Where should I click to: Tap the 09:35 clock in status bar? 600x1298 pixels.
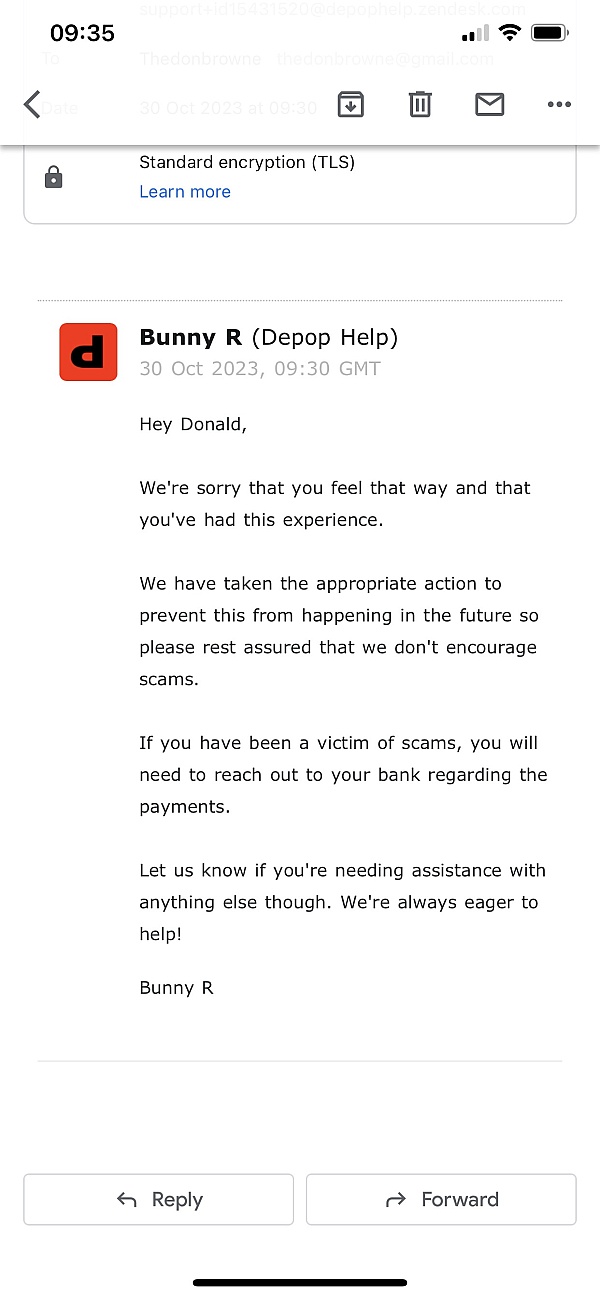[82, 33]
